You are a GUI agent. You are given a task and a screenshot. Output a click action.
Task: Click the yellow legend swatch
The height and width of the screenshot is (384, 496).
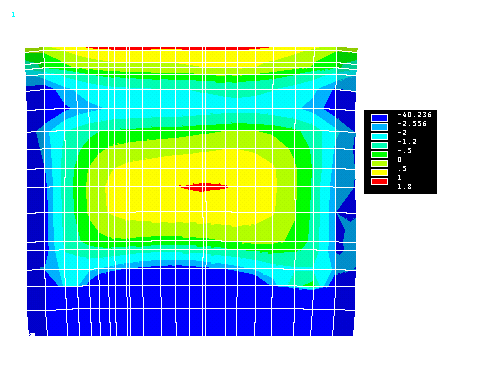(x=379, y=172)
